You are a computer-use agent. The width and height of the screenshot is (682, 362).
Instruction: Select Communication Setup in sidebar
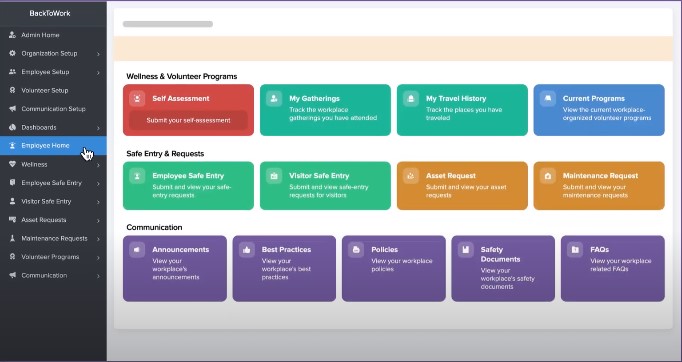pos(53,109)
